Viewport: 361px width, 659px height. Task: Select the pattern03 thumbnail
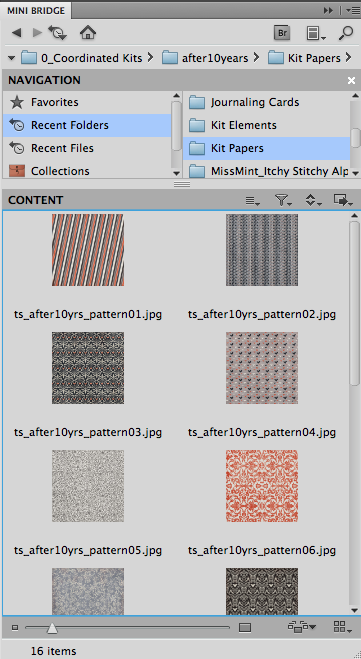88,368
